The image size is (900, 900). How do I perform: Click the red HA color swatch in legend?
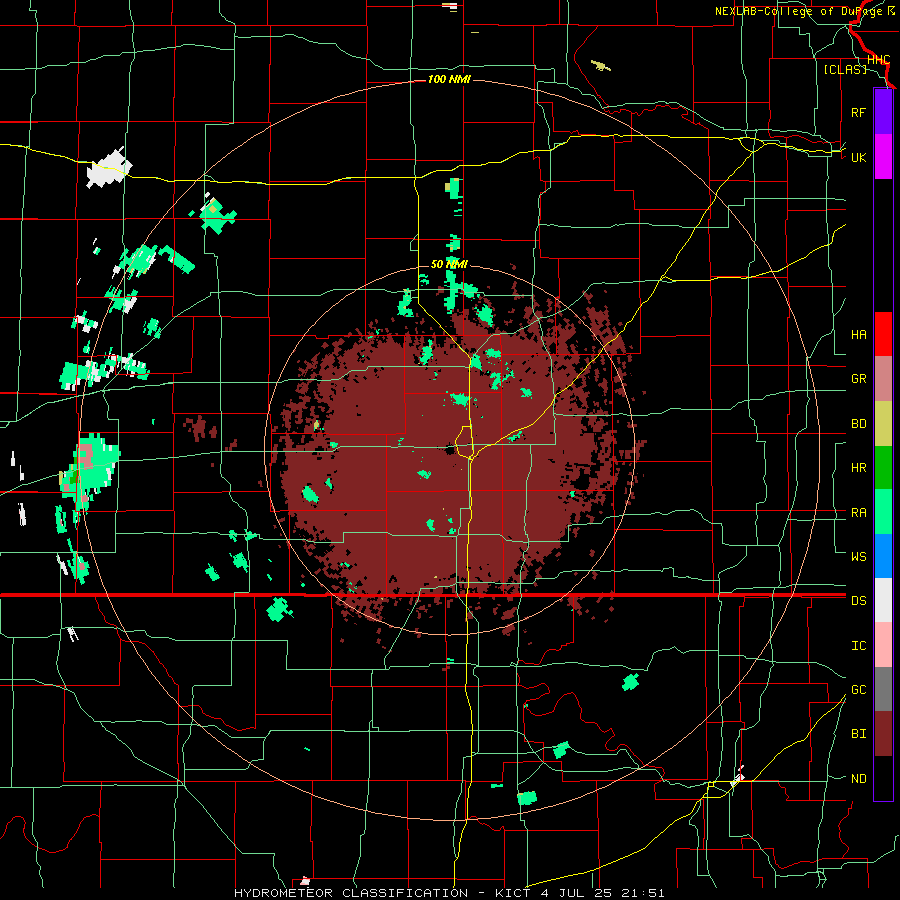(883, 334)
